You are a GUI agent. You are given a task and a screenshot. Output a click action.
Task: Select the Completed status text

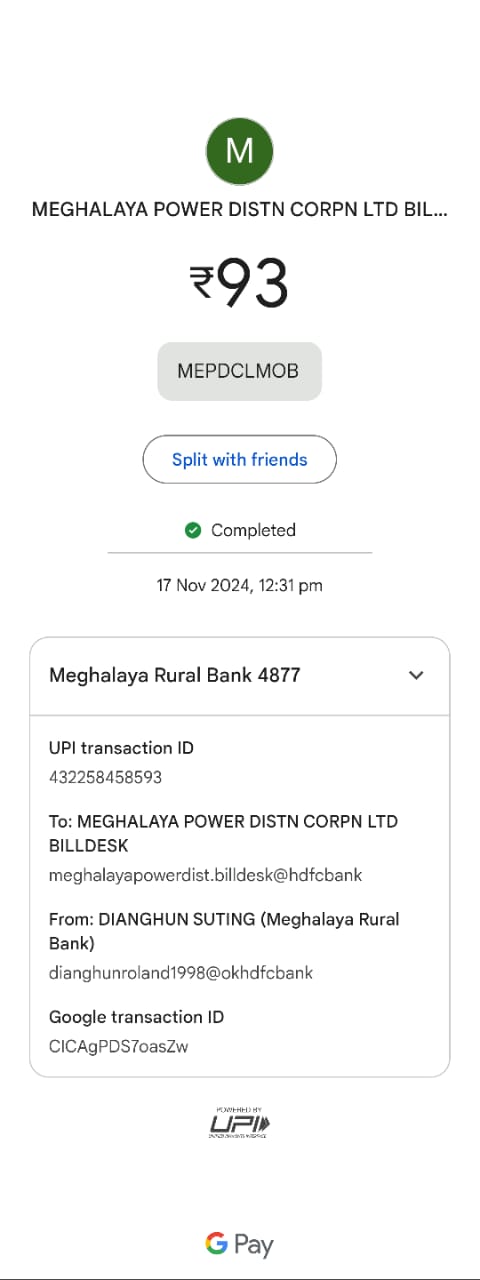[x=253, y=530]
